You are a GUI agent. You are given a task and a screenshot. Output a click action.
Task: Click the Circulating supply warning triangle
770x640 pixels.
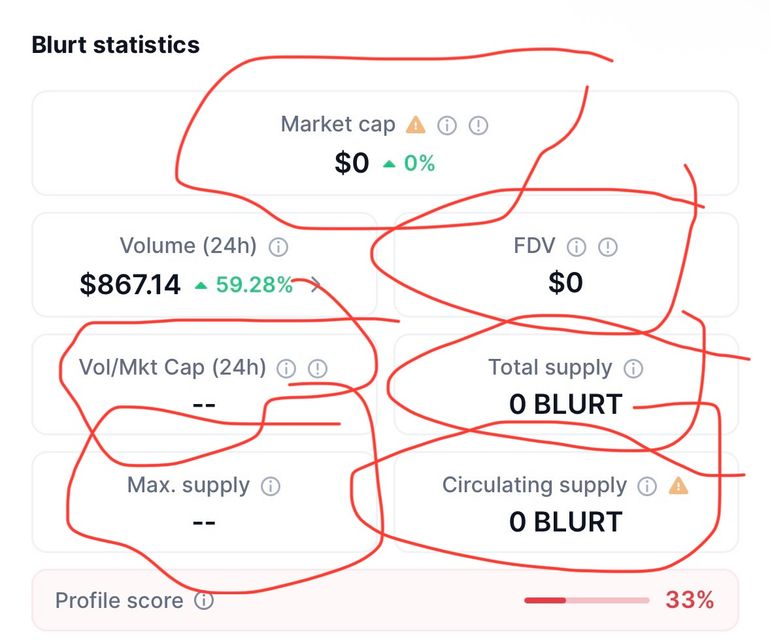[679, 486]
